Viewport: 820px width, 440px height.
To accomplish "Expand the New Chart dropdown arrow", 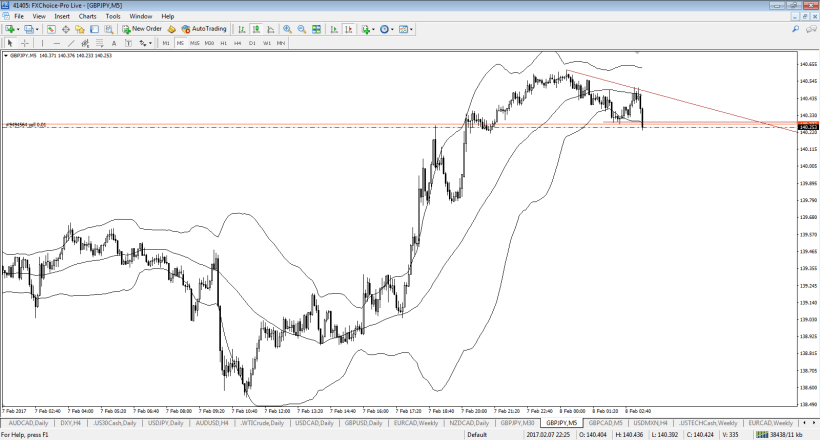I will pos(18,29).
